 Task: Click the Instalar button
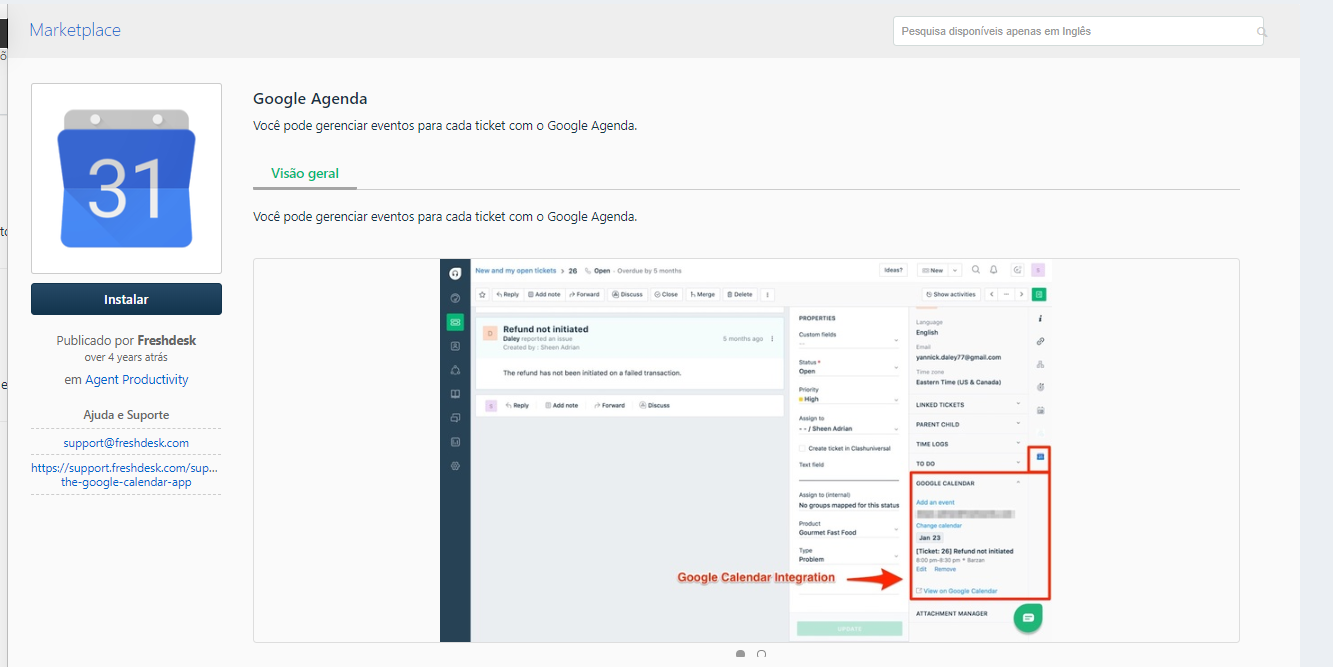click(126, 299)
